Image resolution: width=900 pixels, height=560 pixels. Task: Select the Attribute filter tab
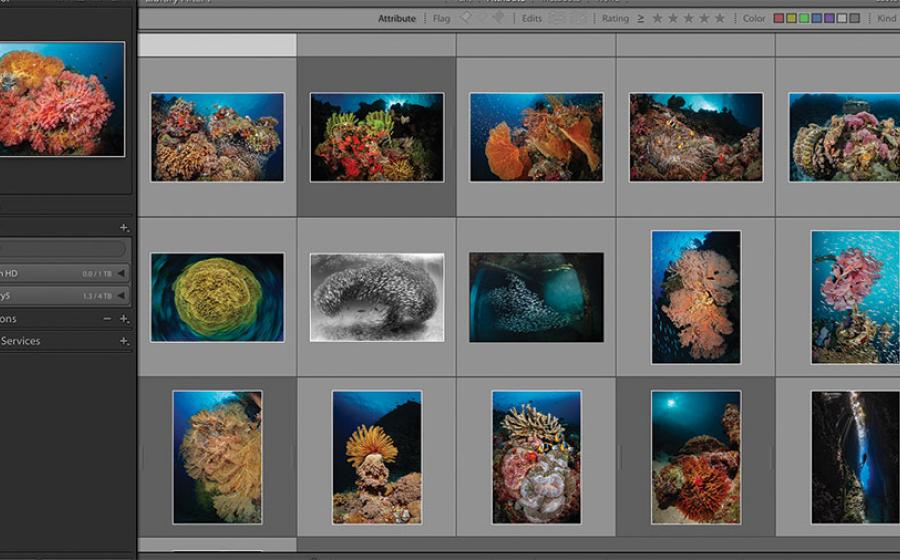coord(397,18)
